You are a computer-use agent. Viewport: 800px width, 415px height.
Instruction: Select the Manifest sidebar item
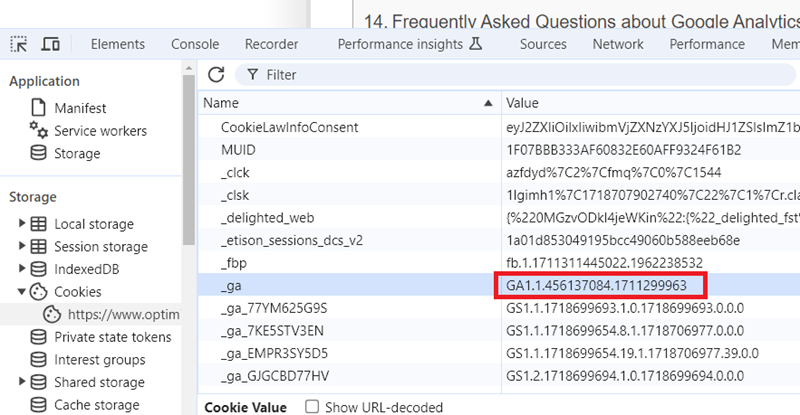pyautogui.click(x=80, y=108)
